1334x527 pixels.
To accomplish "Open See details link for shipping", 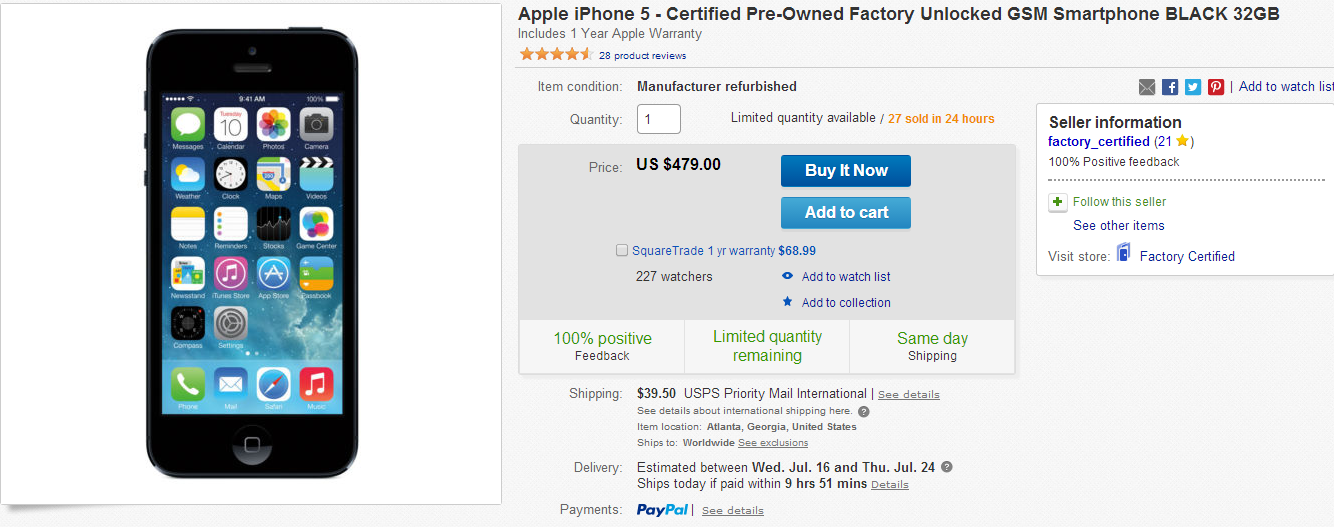I will pos(908,395).
